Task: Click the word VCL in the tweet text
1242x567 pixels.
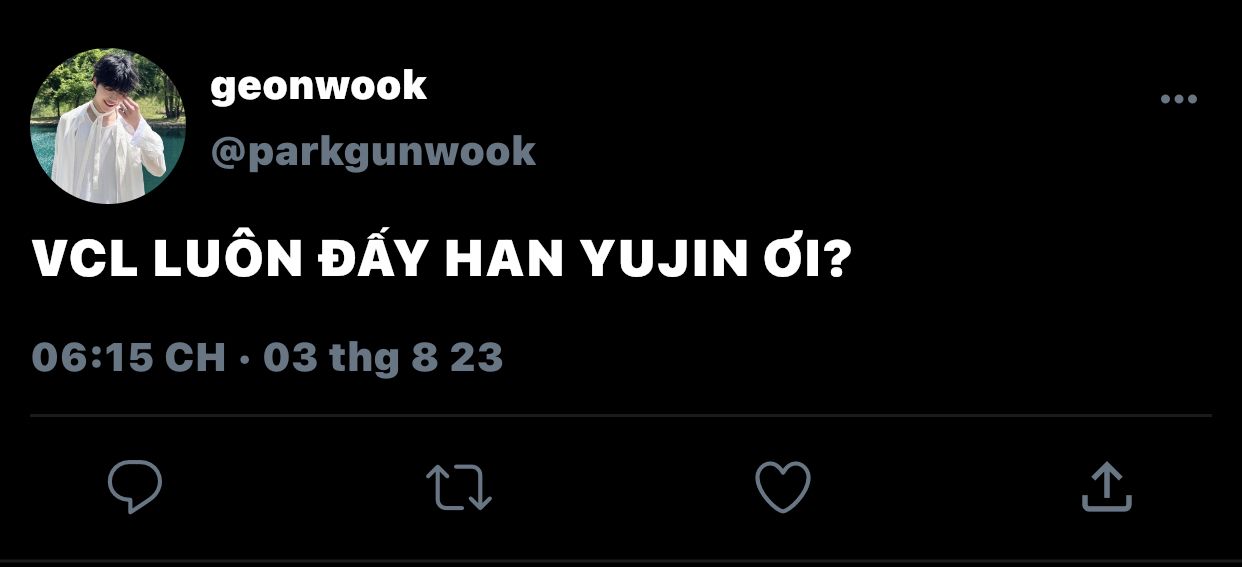Action: click(85, 261)
